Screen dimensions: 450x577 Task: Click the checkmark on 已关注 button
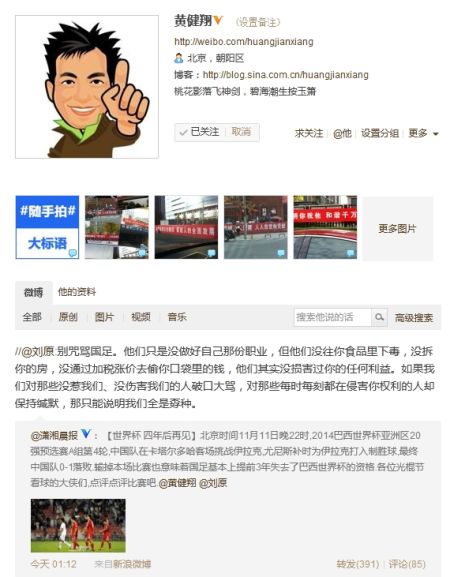[183, 132]
